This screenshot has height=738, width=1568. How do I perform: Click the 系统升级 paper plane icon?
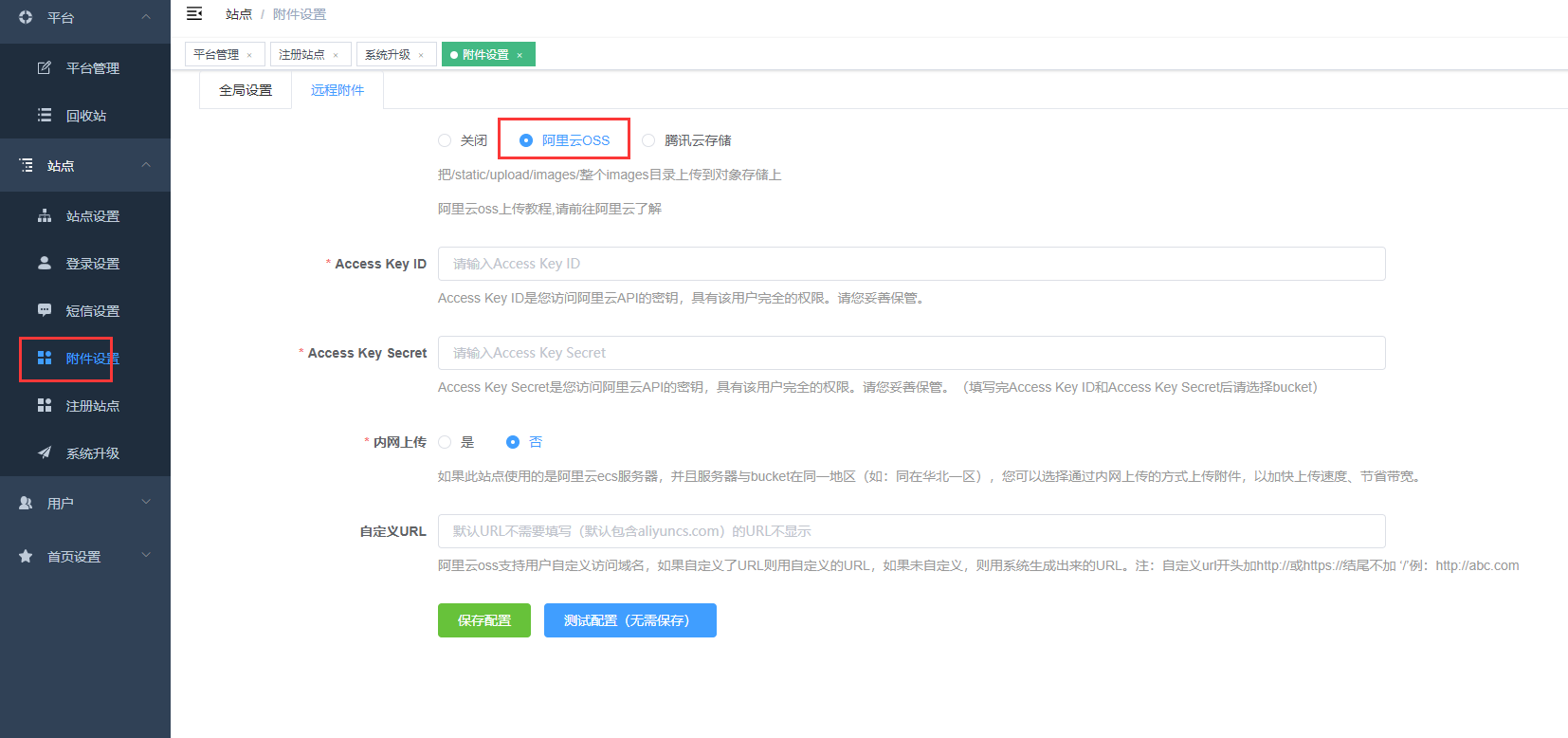(x=45, y=453)
